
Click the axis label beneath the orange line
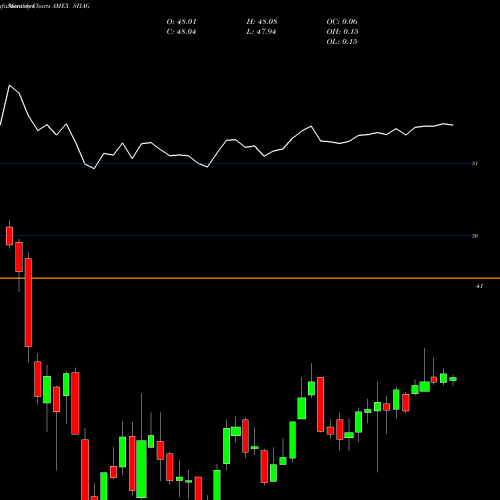coord(480,286)
